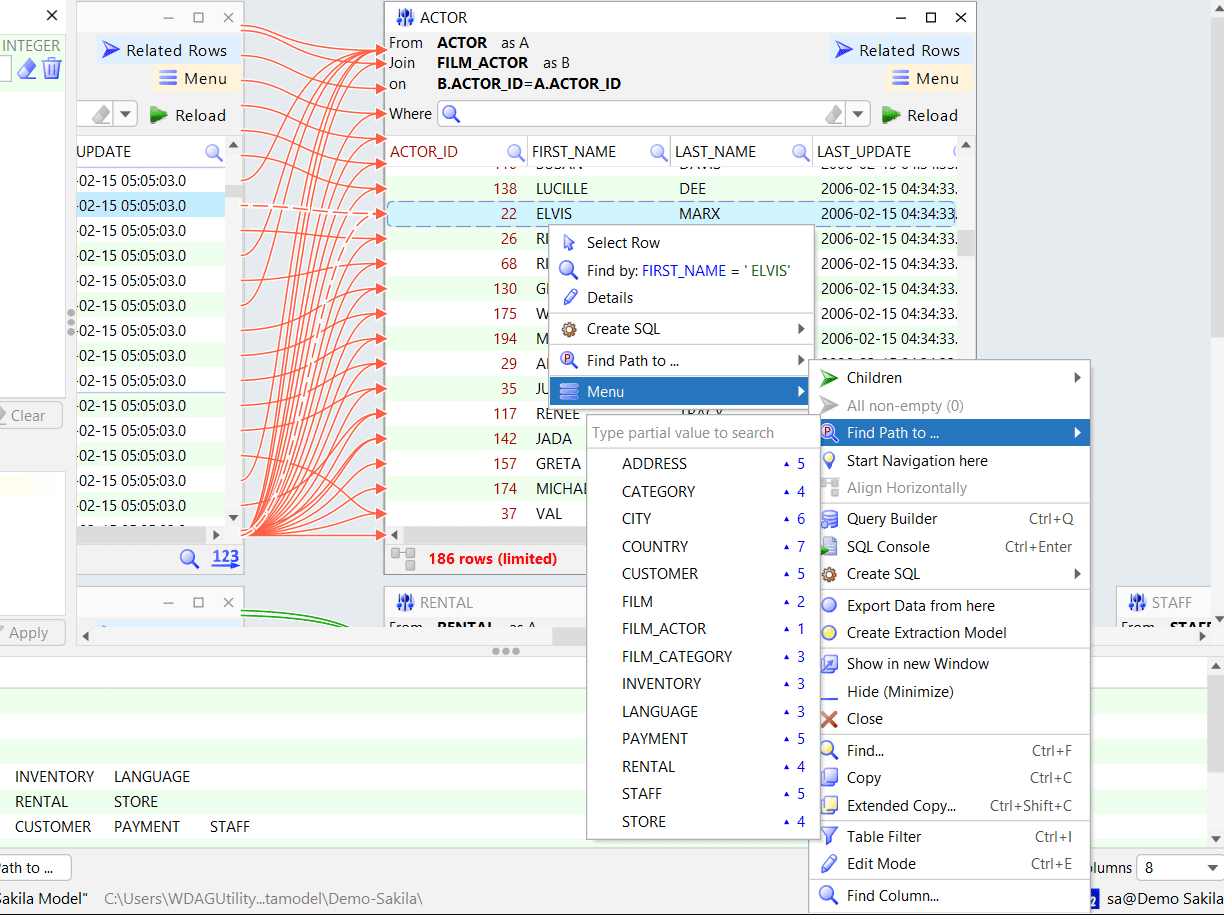The height and width of the screenshot is (915, 1224).
Task: Click the ACTOR table icon in window title
Action: [x=405, y=18]
